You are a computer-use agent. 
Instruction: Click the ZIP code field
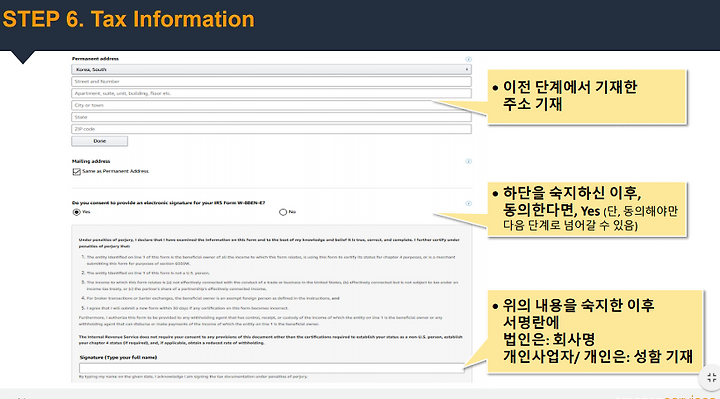271,129
